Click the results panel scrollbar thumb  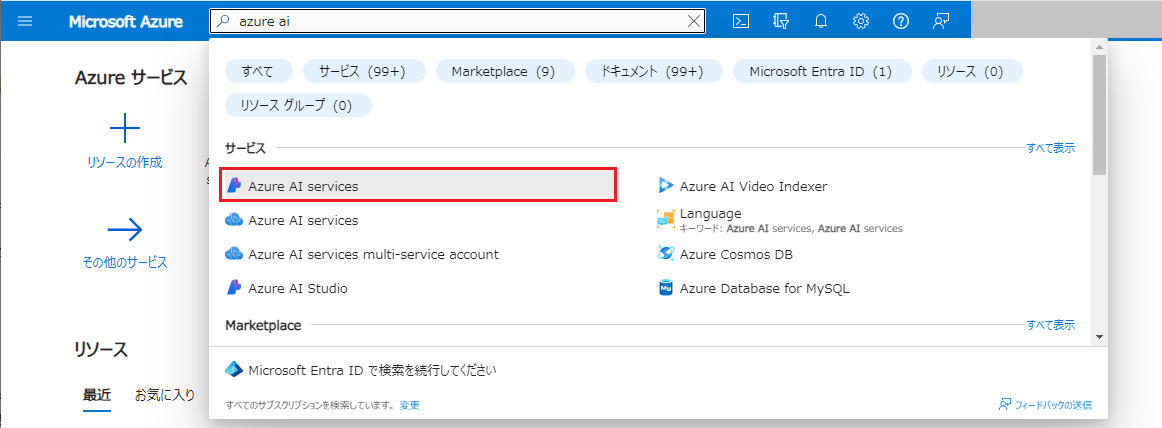pos(1099,115)
